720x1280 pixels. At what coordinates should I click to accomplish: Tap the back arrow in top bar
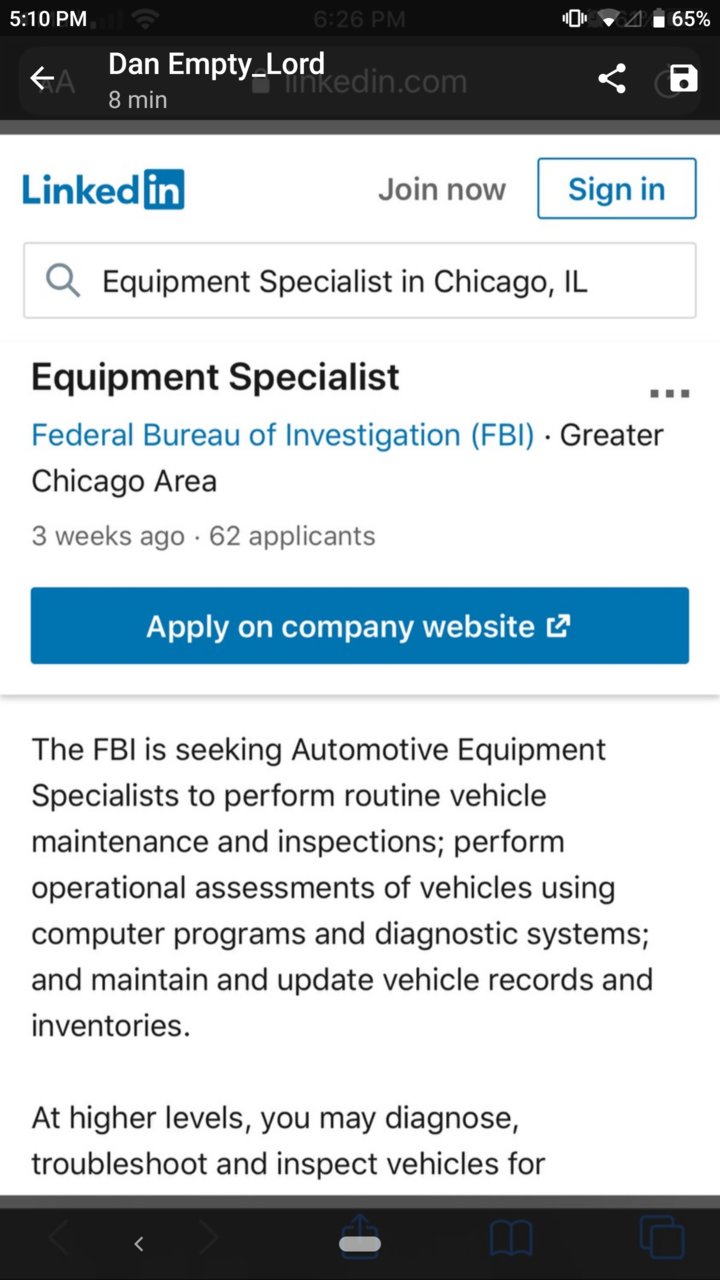click(42, 79)
